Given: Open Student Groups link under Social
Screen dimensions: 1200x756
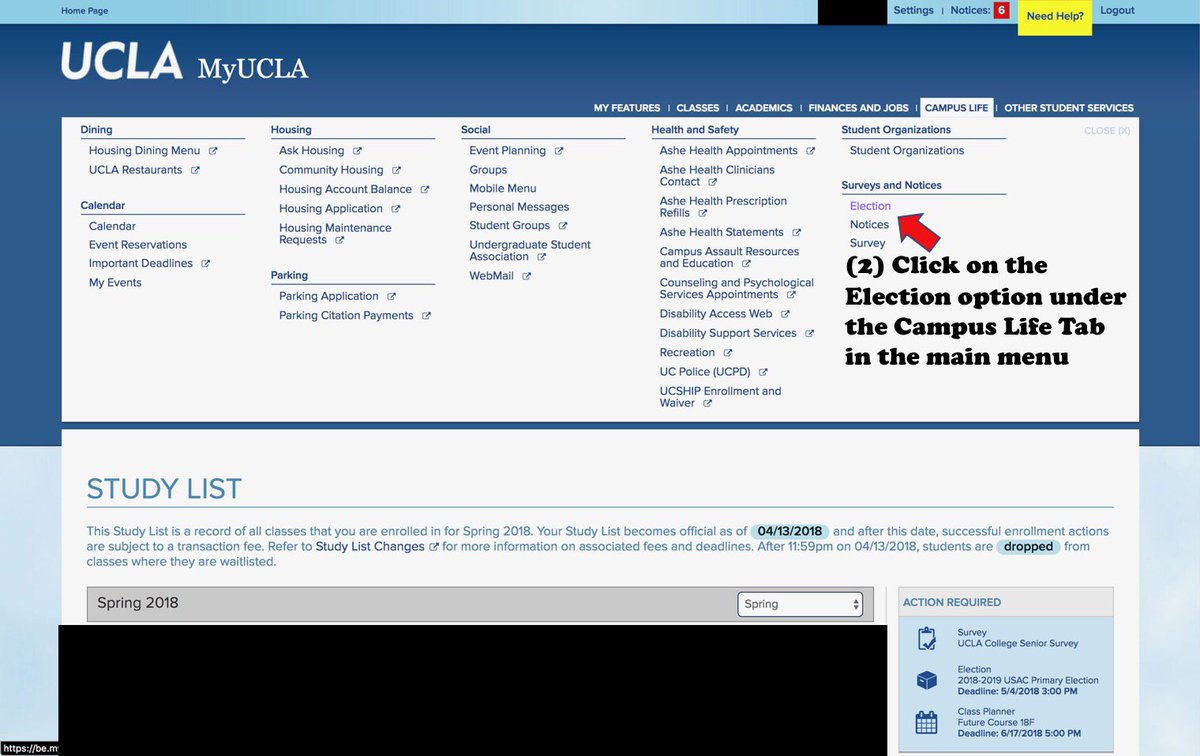Looking at the screenshot, I should point(510,226).
